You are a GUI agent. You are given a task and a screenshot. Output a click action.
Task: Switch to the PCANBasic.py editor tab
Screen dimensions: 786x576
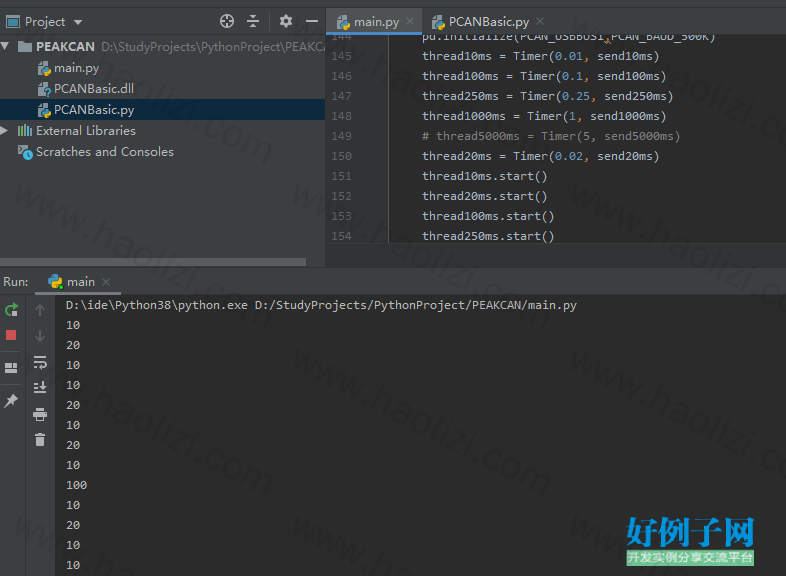pos(488,22)
